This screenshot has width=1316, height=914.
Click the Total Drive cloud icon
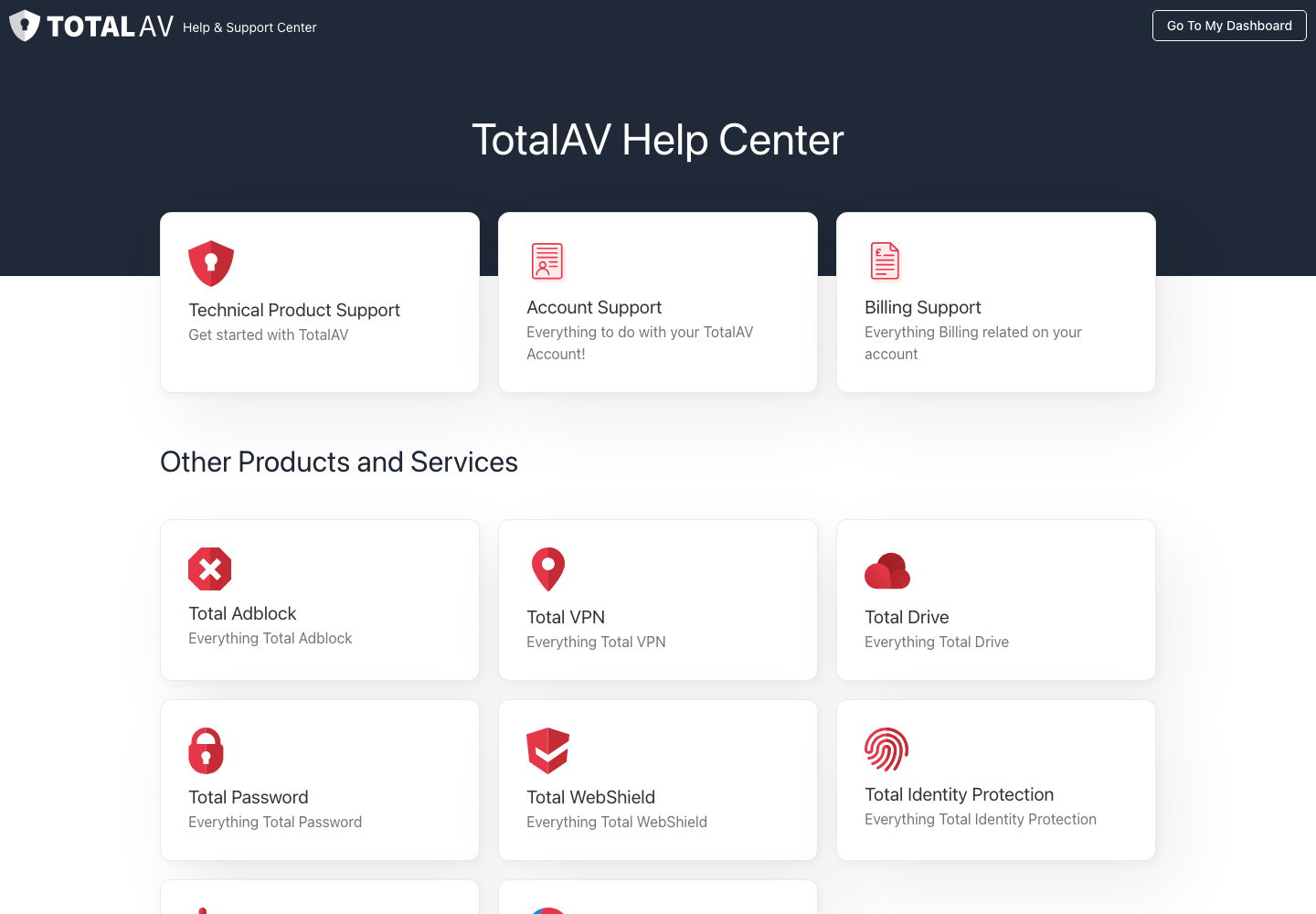(887, 571)
